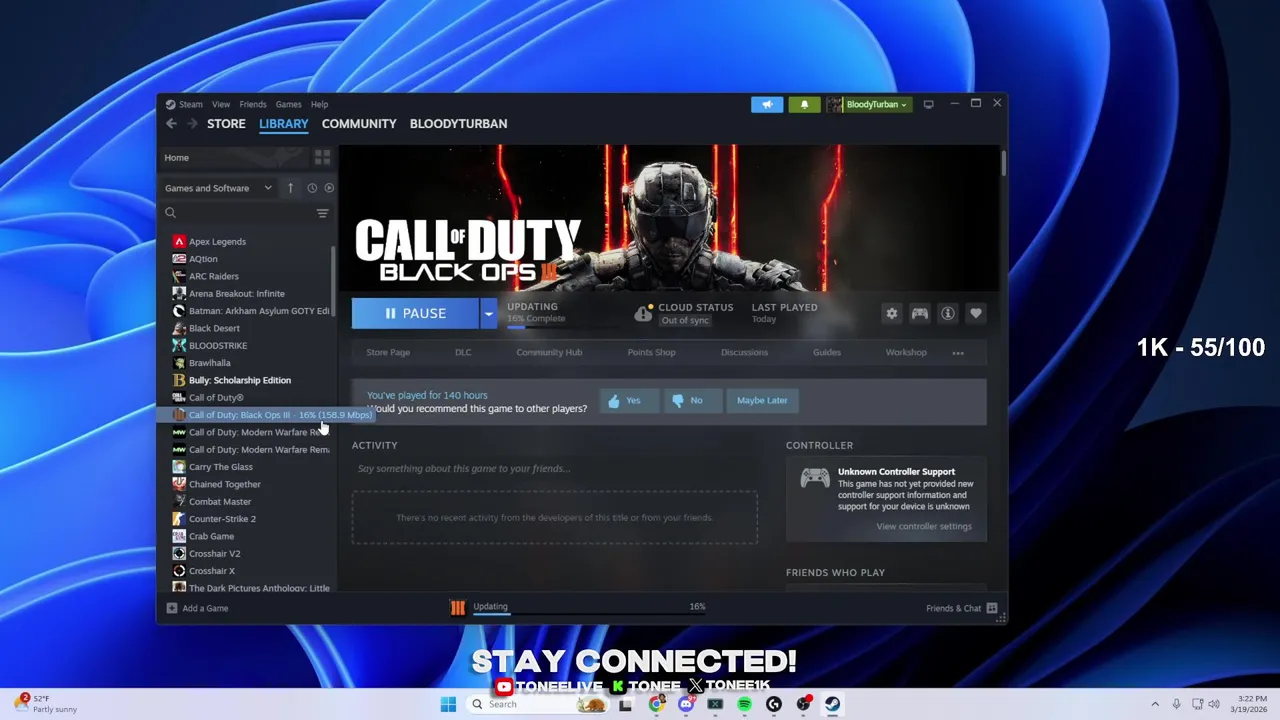Switch to the LIBRARY tab

click(x=284, y=124)
